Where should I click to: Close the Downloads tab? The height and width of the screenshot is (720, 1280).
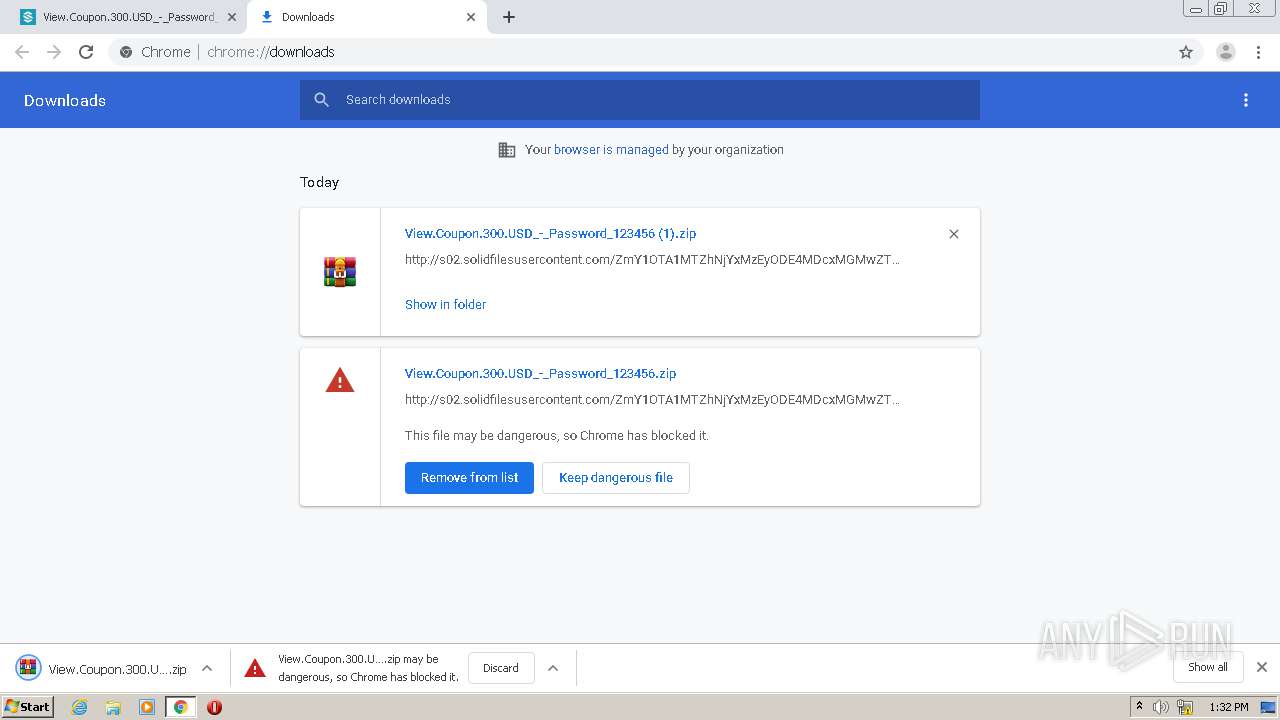point(471,17)
